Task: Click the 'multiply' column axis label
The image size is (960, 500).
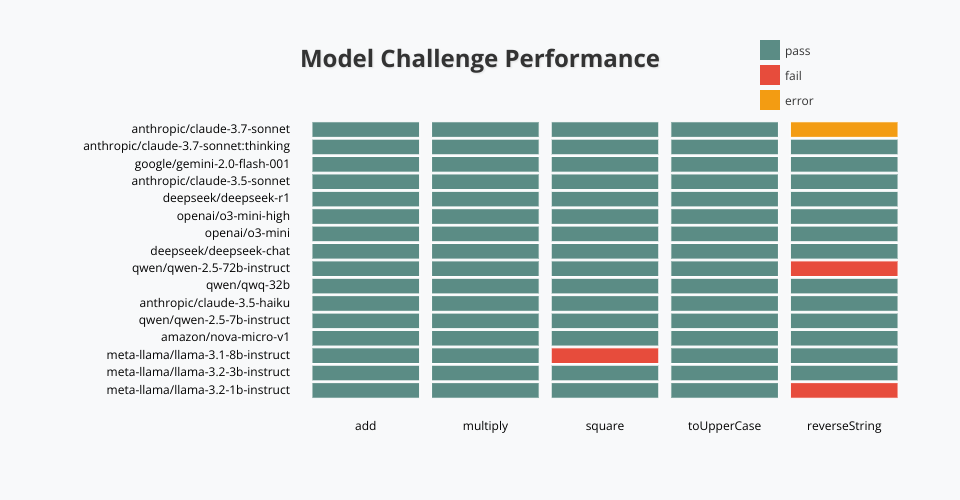Action: (x=485, y=426)
